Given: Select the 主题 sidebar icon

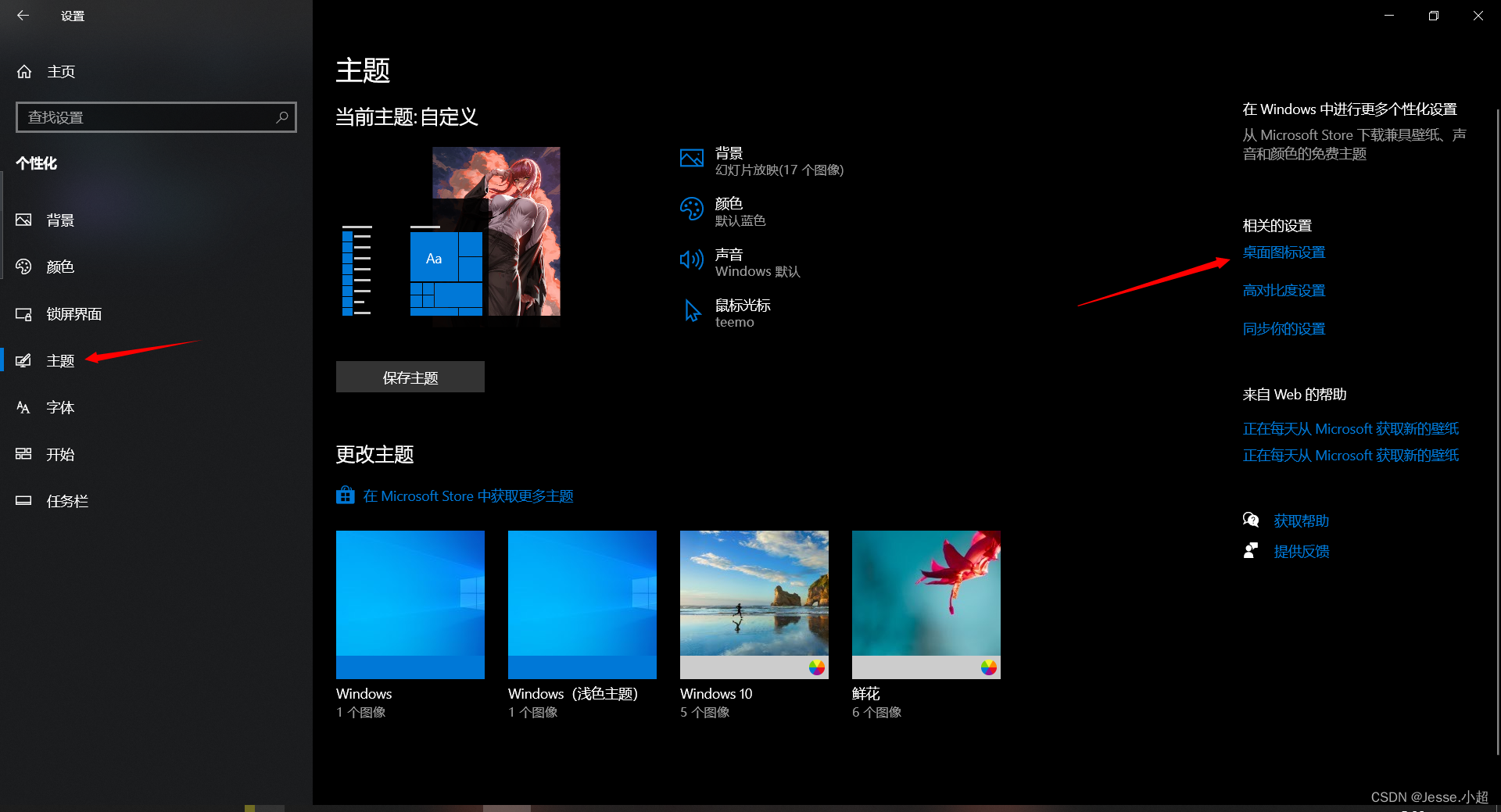Looking at the screenshot, I should (23, 361).
